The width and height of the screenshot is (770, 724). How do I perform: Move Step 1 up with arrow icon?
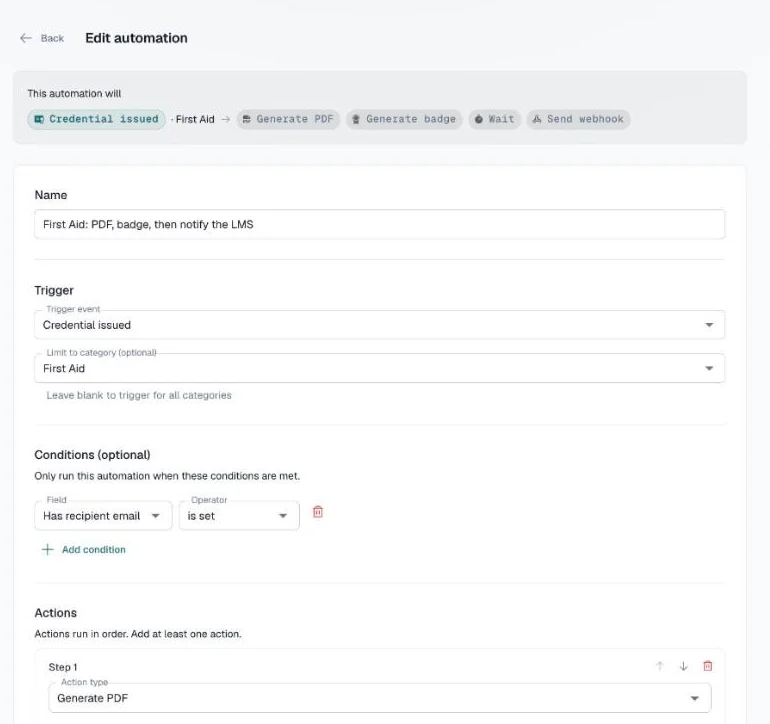point(660,666)
